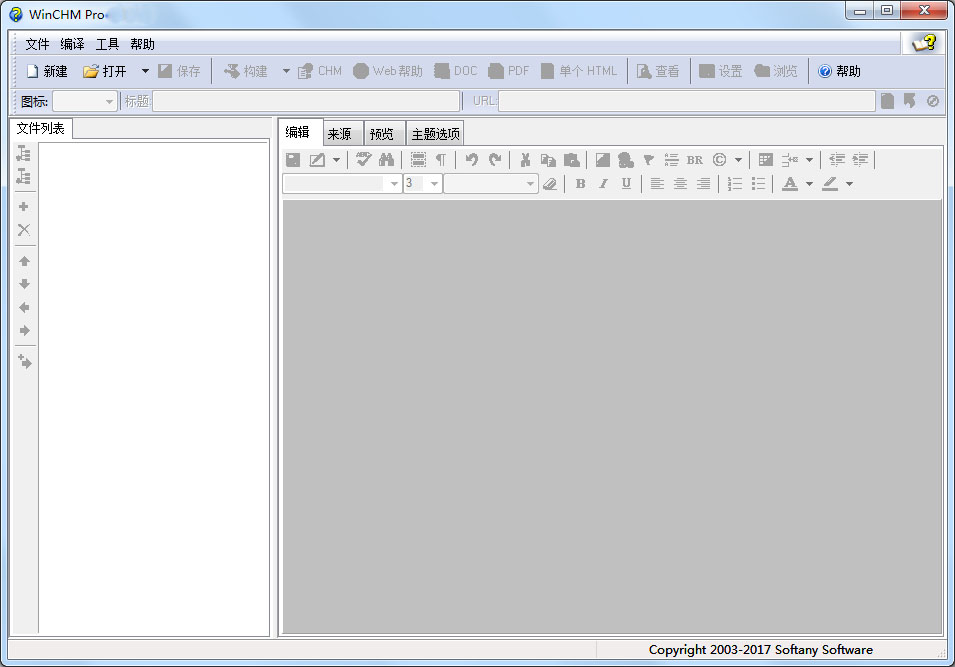Click the 标题 title input field
This screenshot has width=955, height=667.
[x=306, y=101]
